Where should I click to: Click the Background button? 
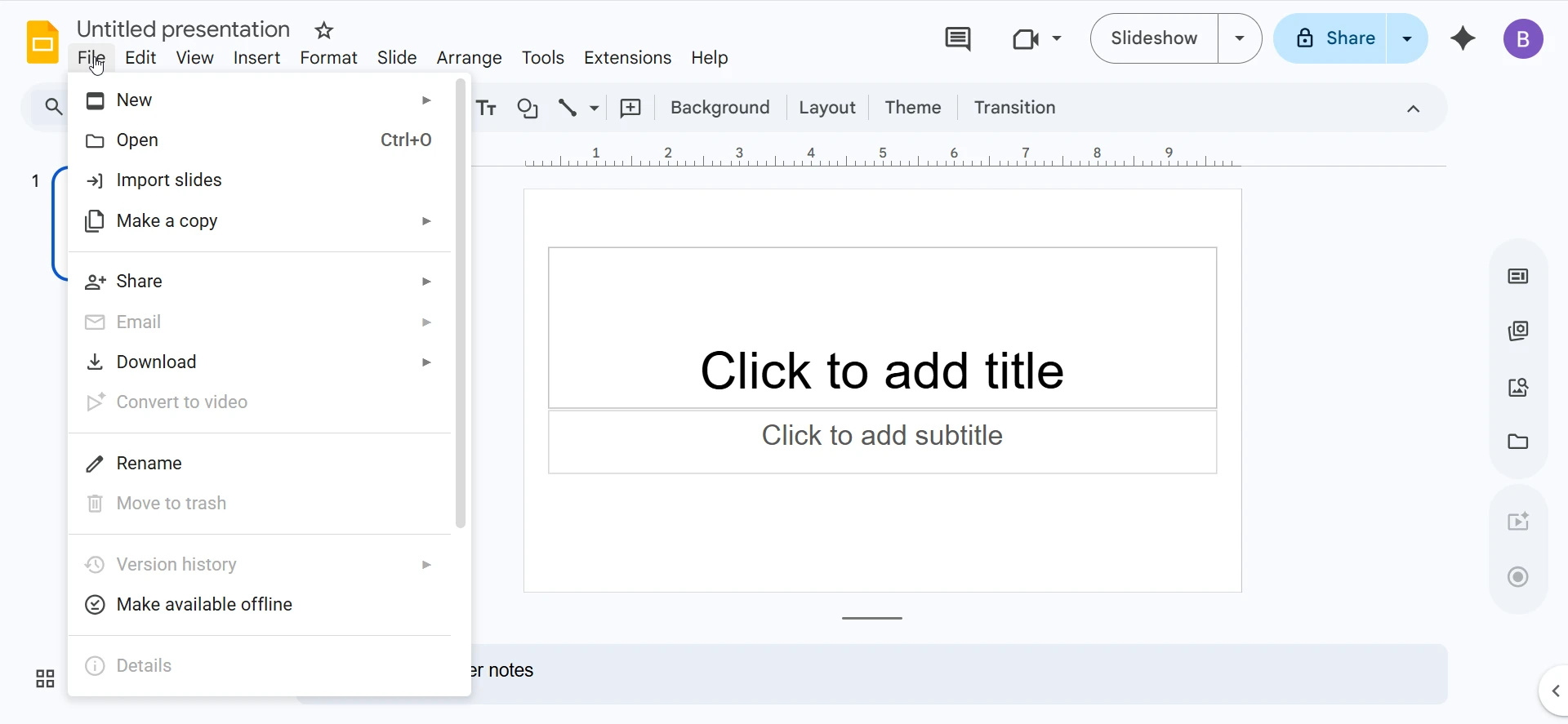[719, 108]
